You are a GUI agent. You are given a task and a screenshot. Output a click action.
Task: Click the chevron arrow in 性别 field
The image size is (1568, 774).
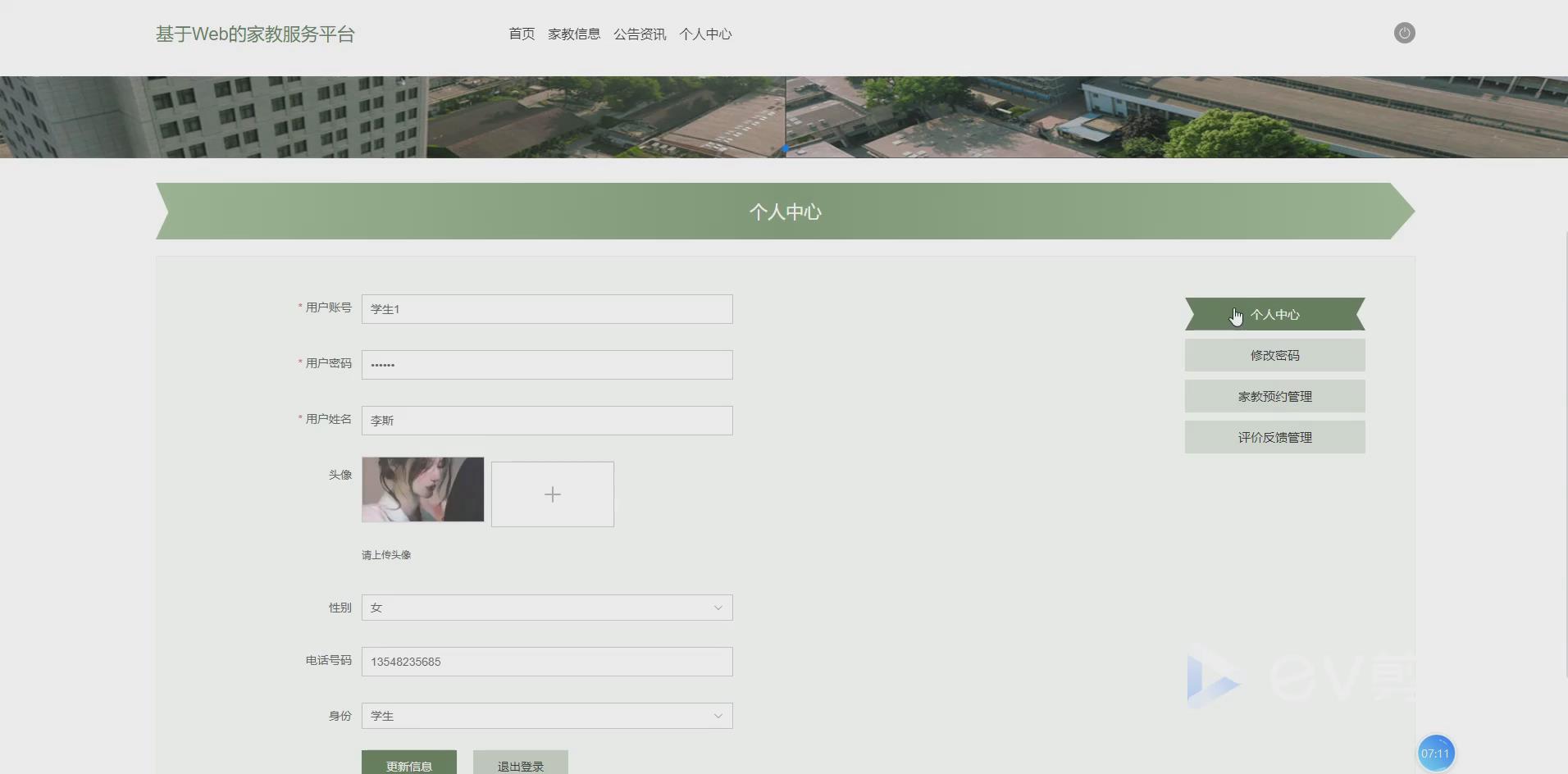[718, 608]
